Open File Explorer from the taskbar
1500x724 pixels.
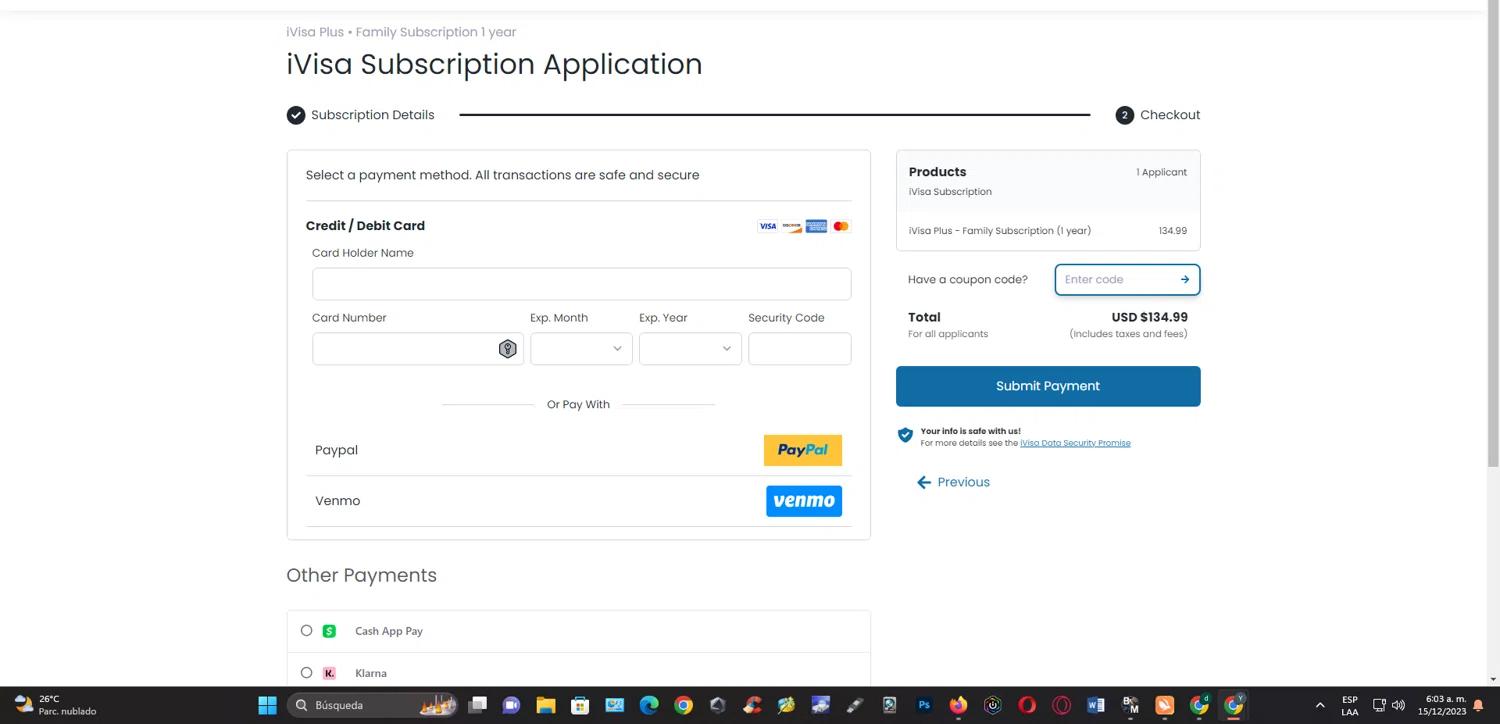pyautogui.click(x=545, y=705)
